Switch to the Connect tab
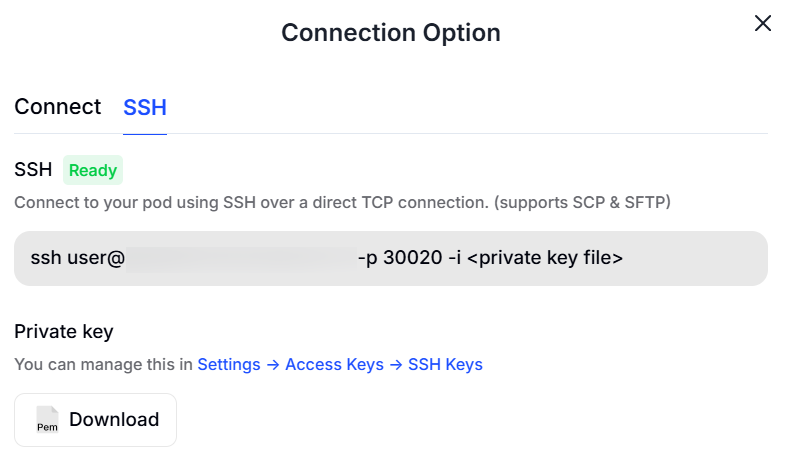 click(x=57, y=107)
